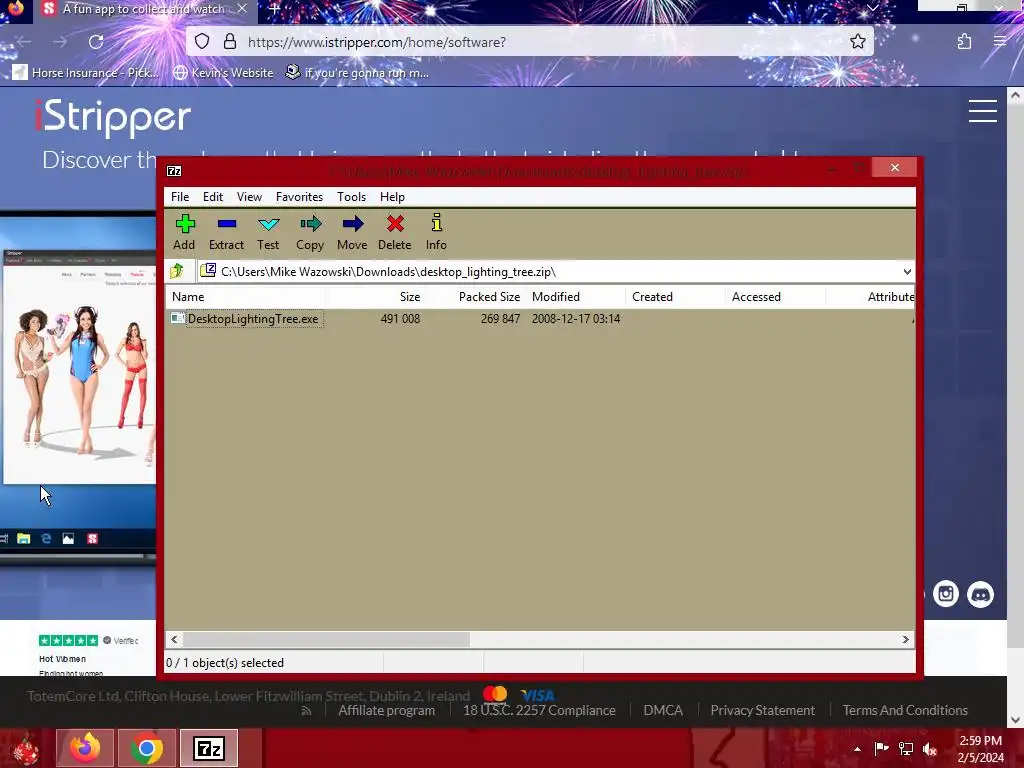Click the network tray icon
This screenshot has width=1024, height=768.
click(906, 749)
